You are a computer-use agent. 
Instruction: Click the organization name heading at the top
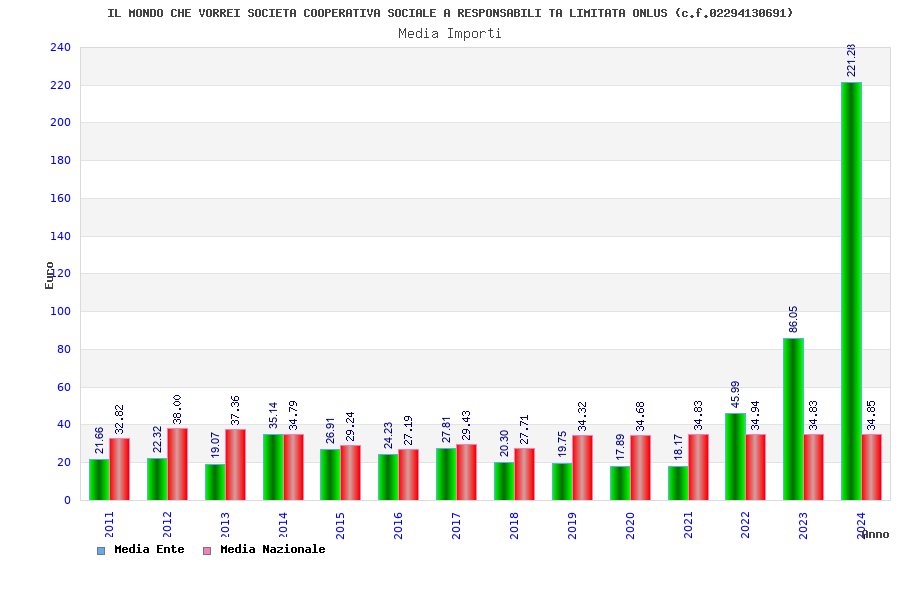[450, 13]
